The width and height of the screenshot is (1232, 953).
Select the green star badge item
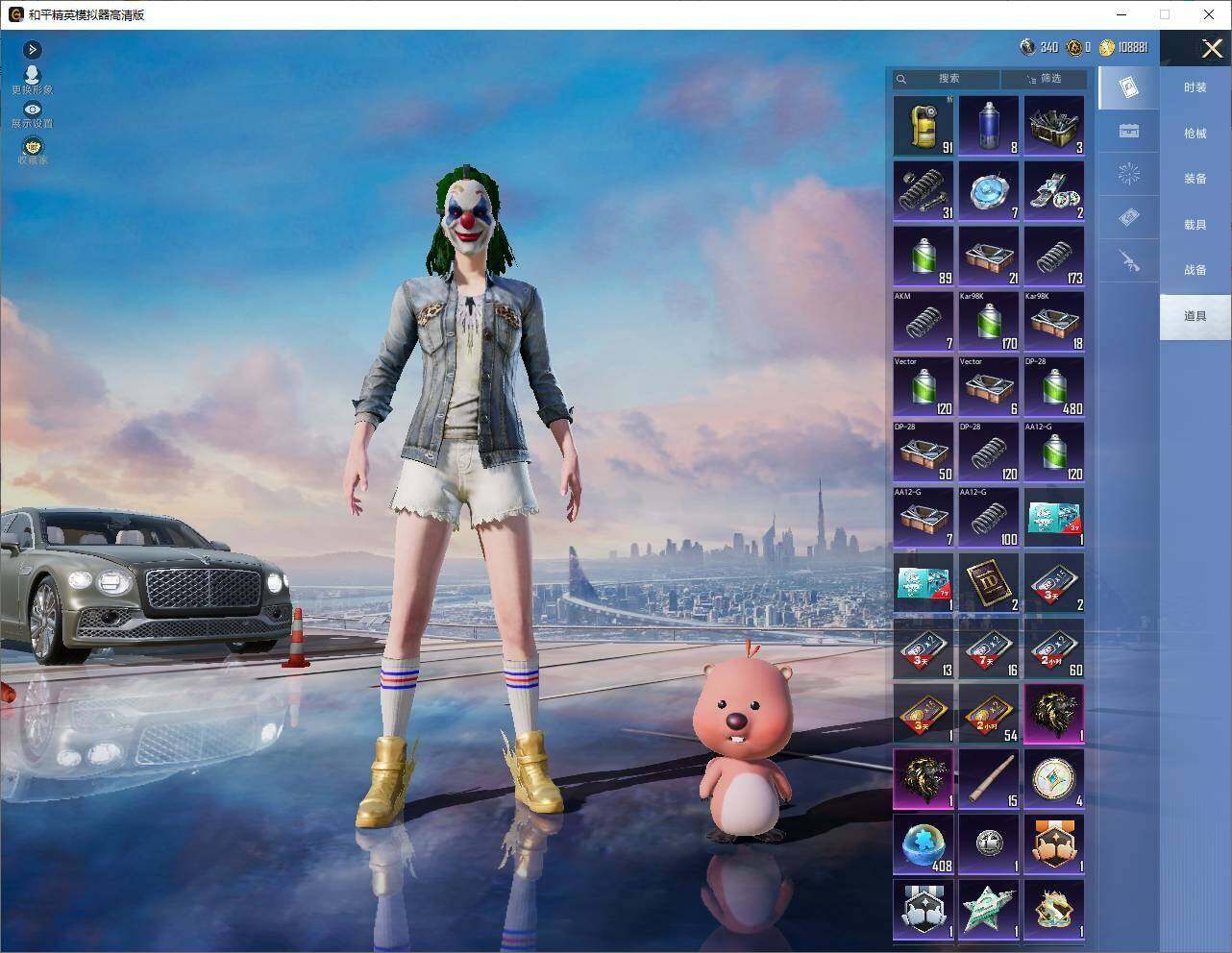pyautogui.click(x=989, y=910)
